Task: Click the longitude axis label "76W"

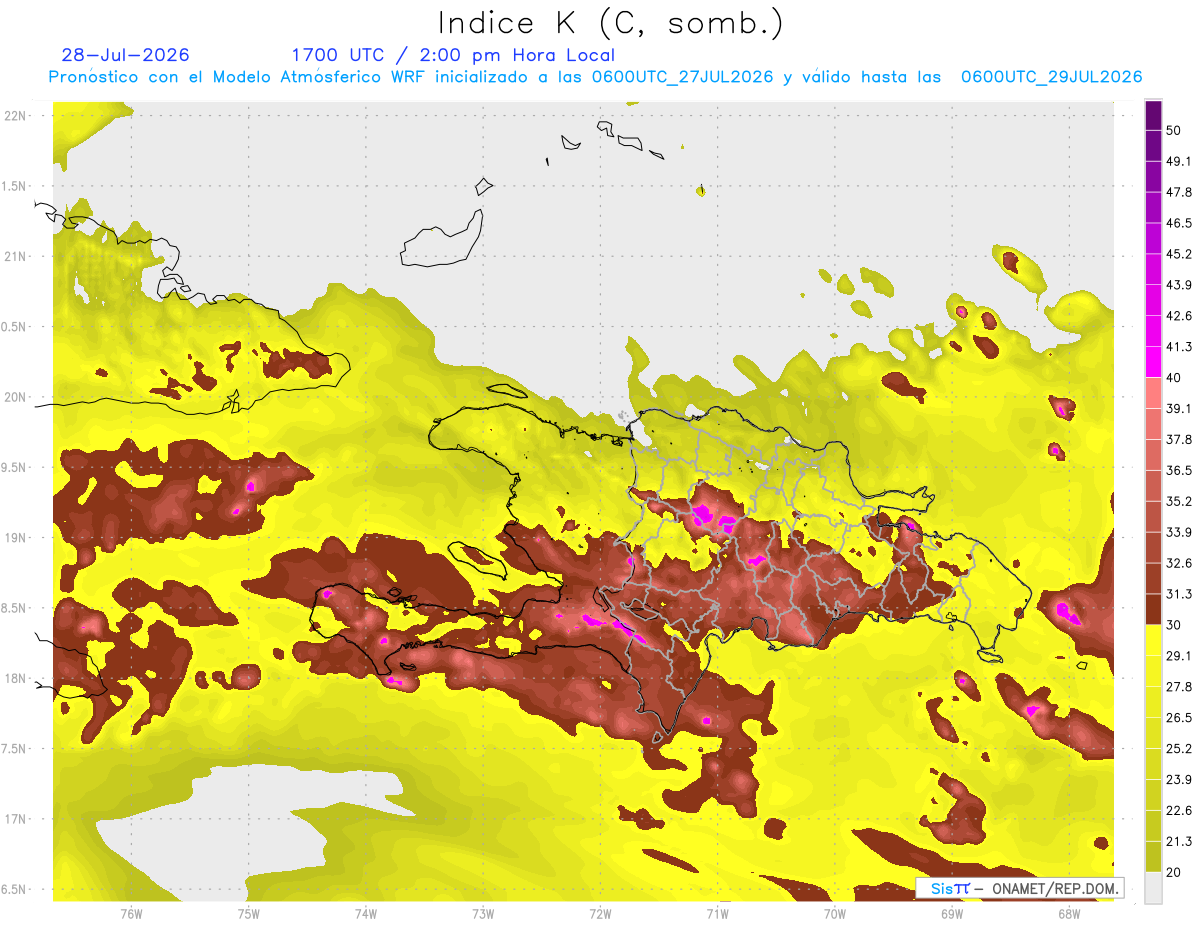Action: (x=131, y=913)
